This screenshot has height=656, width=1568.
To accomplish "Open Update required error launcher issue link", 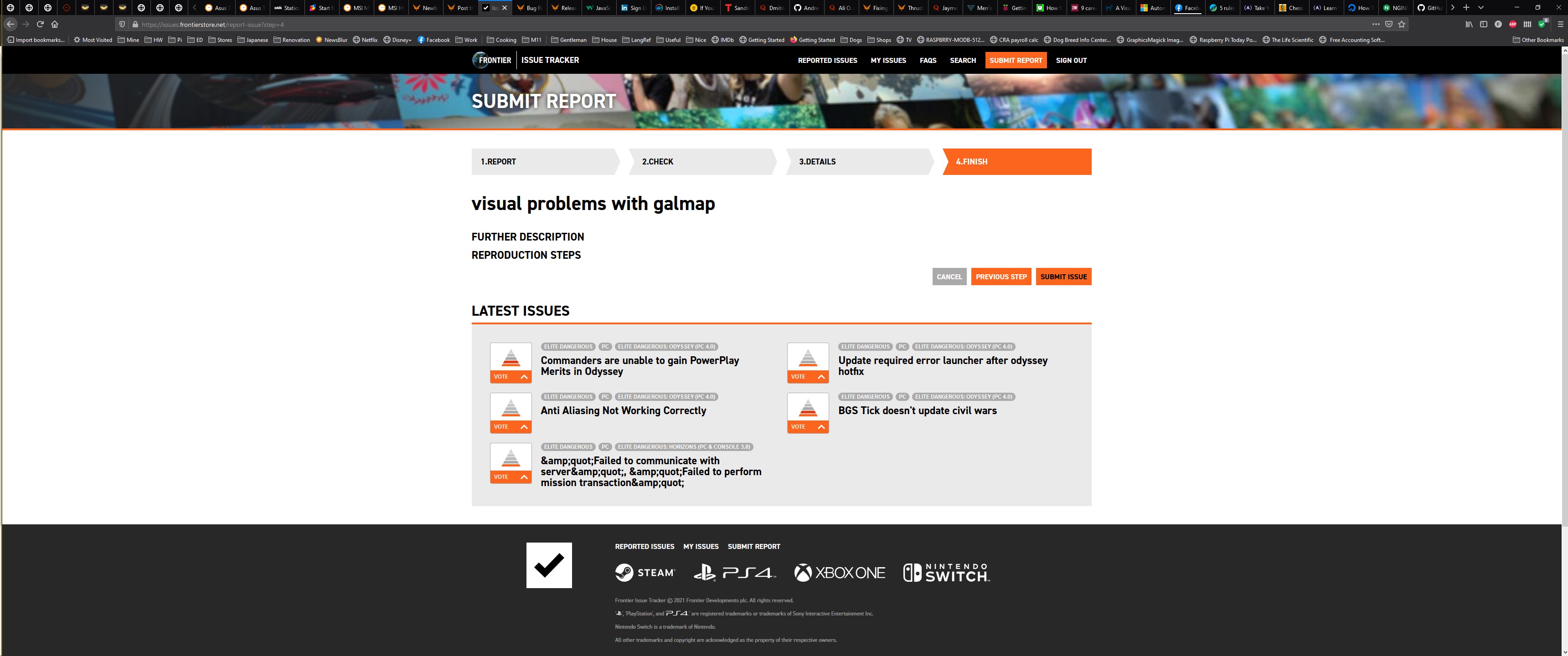I will (x=943, y=366).
